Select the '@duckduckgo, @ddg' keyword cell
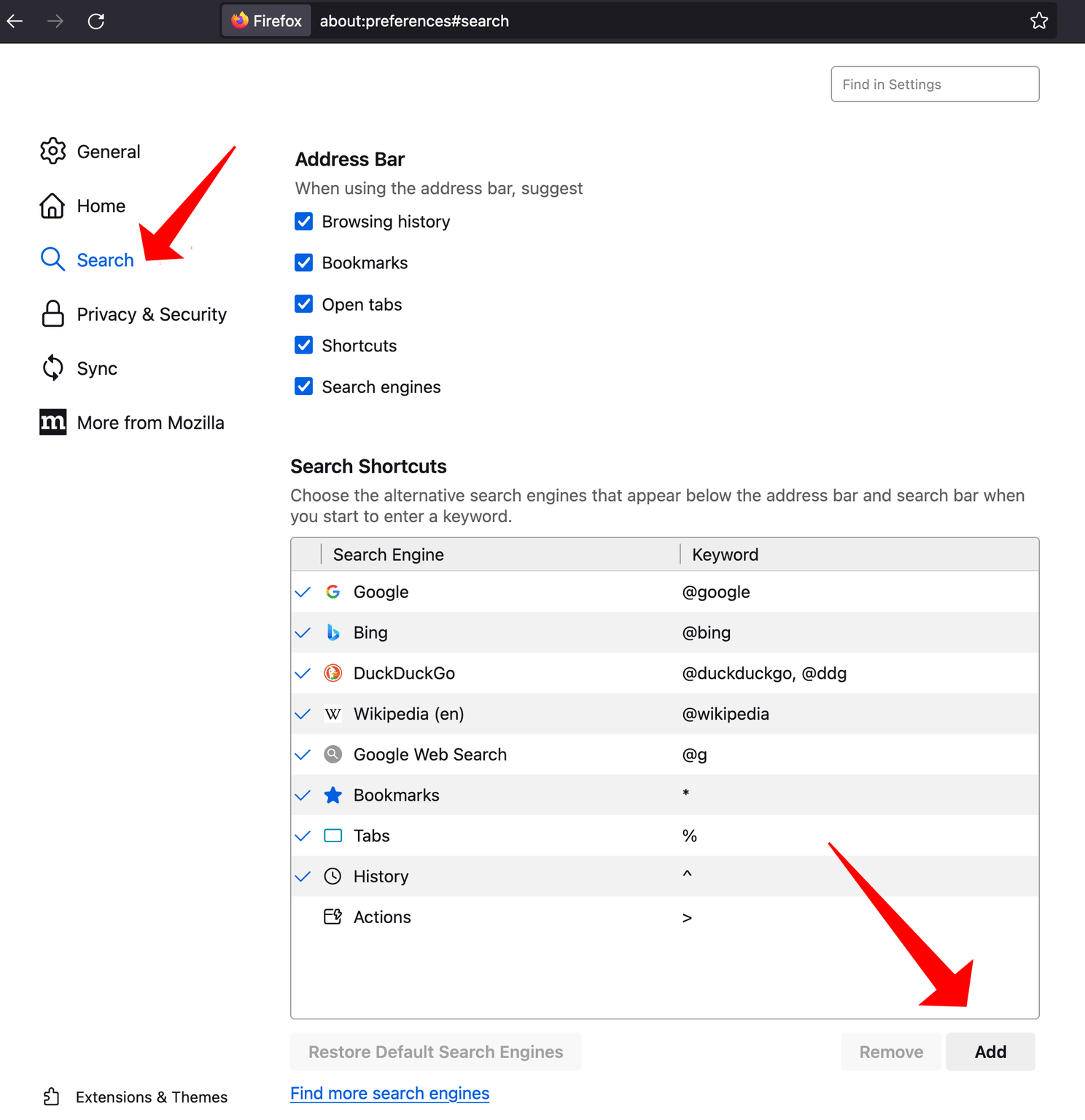The image size is (1085, 1120). 764,673
